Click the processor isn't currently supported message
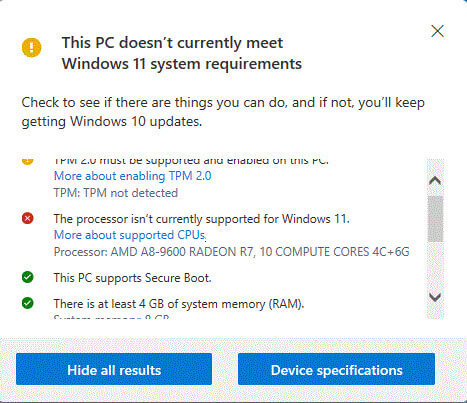Screen dimensions: 467x403 point(202,219)
